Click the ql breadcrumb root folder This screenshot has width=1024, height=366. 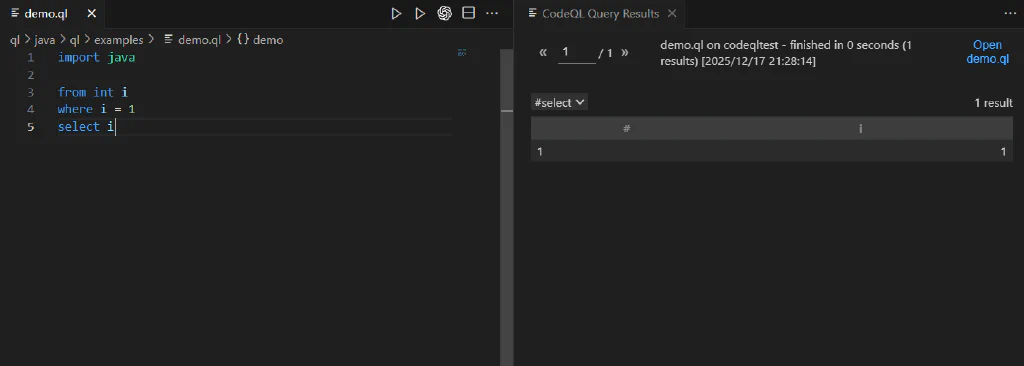[x=15, y=40]
